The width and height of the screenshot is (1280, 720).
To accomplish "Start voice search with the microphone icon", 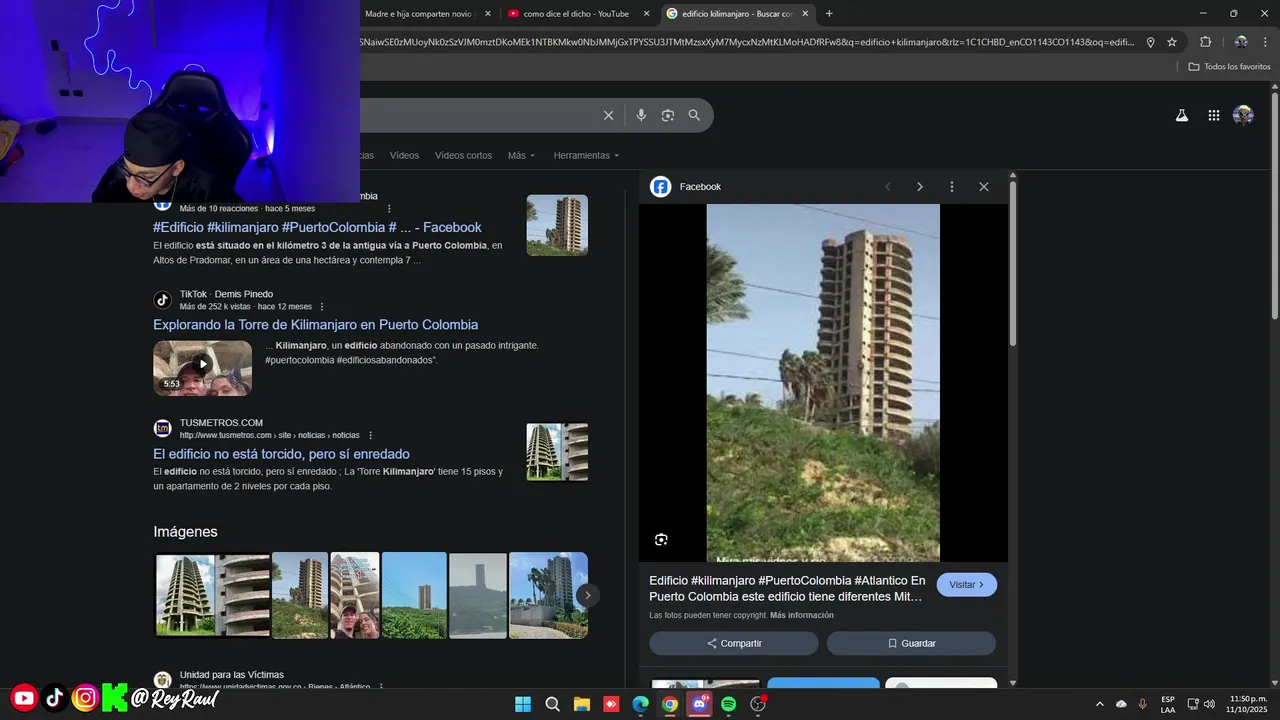I will pos(641,115).
